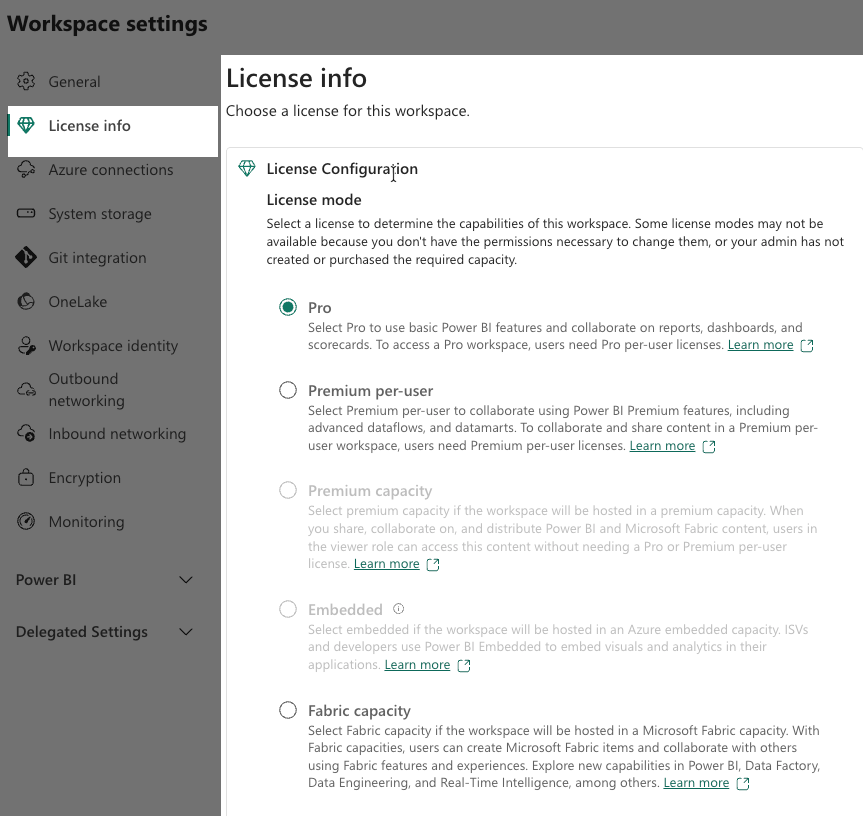Click the Power BI section label
863x816 pixels.
(x=46, y=580)
